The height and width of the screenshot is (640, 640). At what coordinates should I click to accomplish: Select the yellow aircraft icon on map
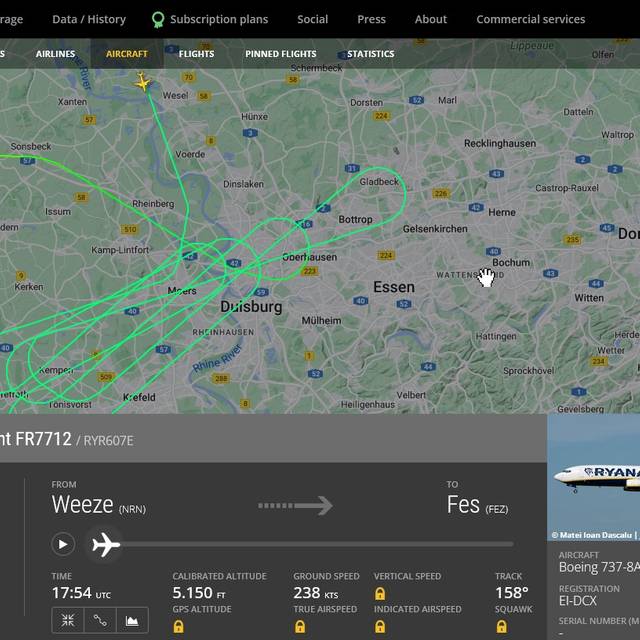tap(142, 82)
